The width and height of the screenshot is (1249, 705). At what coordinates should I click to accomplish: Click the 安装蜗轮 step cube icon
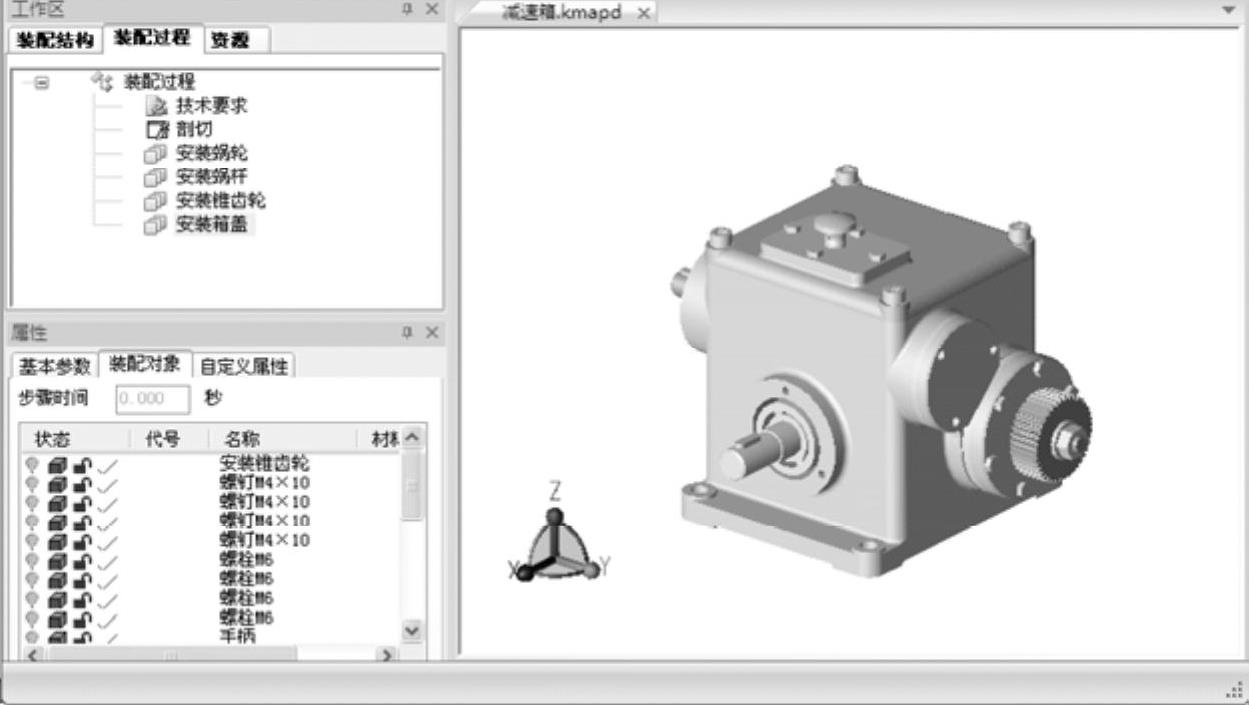154,154
